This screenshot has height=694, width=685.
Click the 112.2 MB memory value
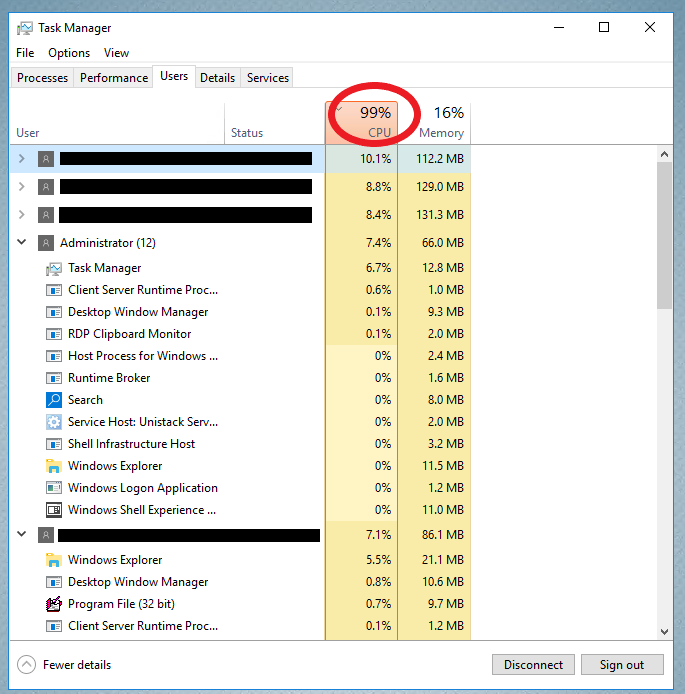pyautogui.click(x=440, y=158)
